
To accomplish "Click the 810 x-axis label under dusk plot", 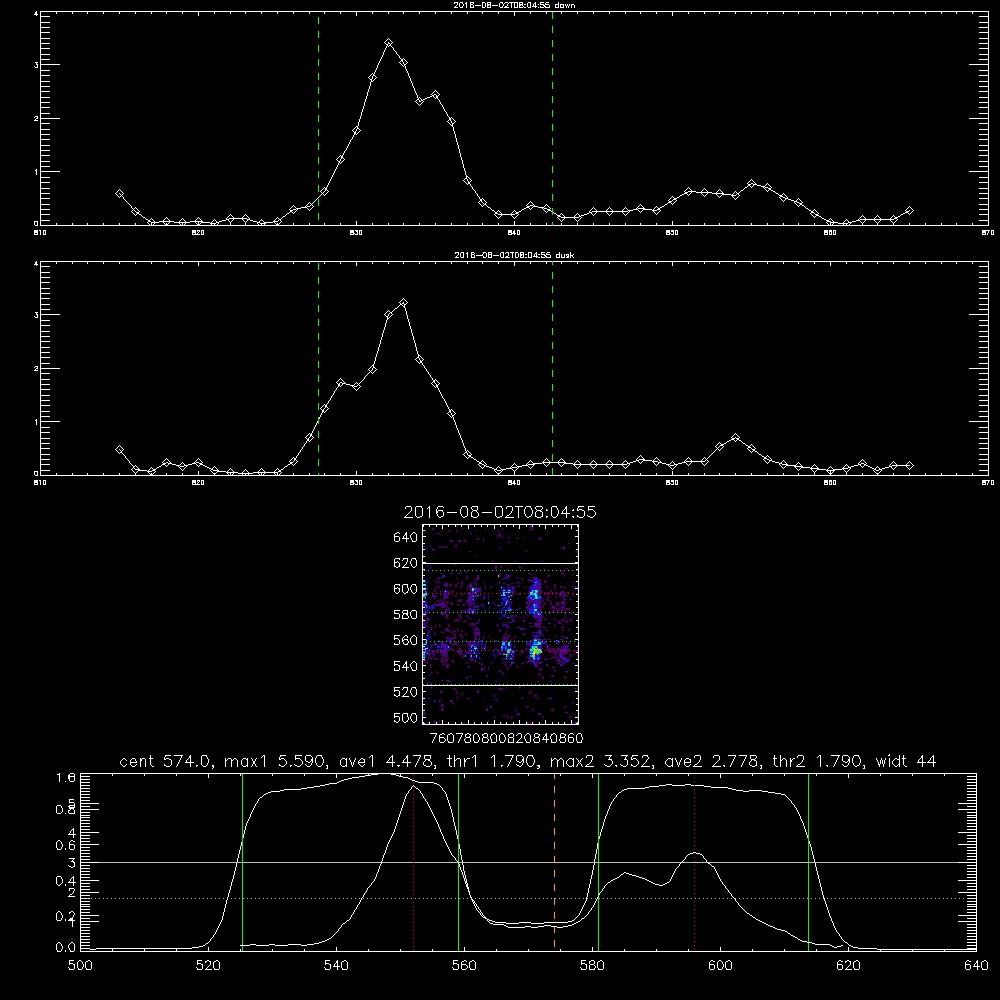I will 40,483.
